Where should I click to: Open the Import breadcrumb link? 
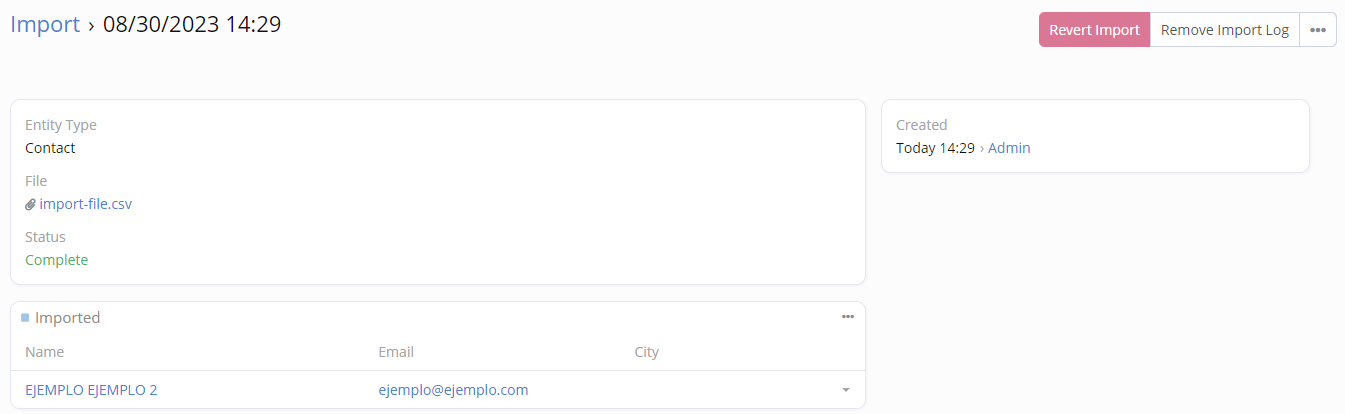coord(45,24)
